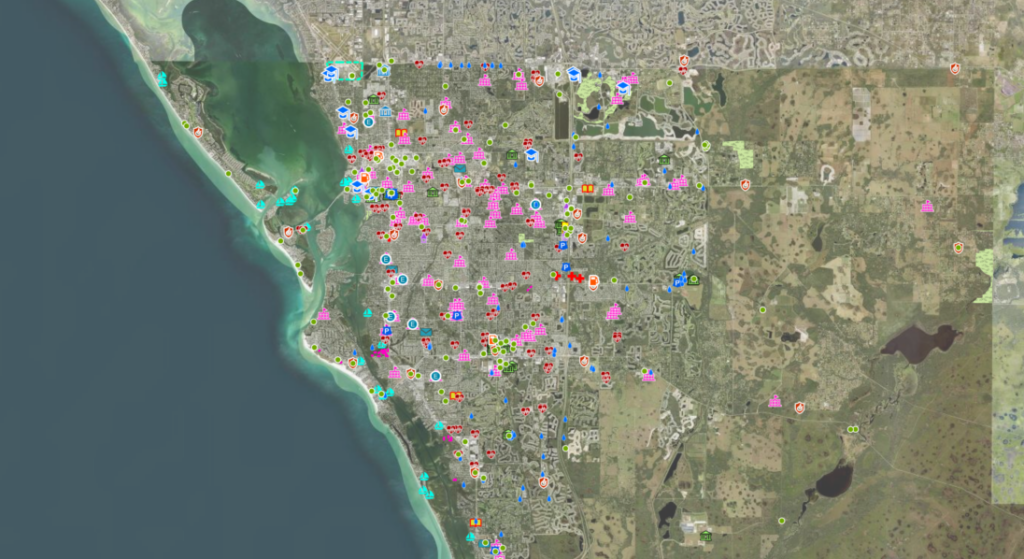Select the cyan sailboat pair on the southern beach
The width and height of the screenshot is (1024, 559).
tap(426, 492)
